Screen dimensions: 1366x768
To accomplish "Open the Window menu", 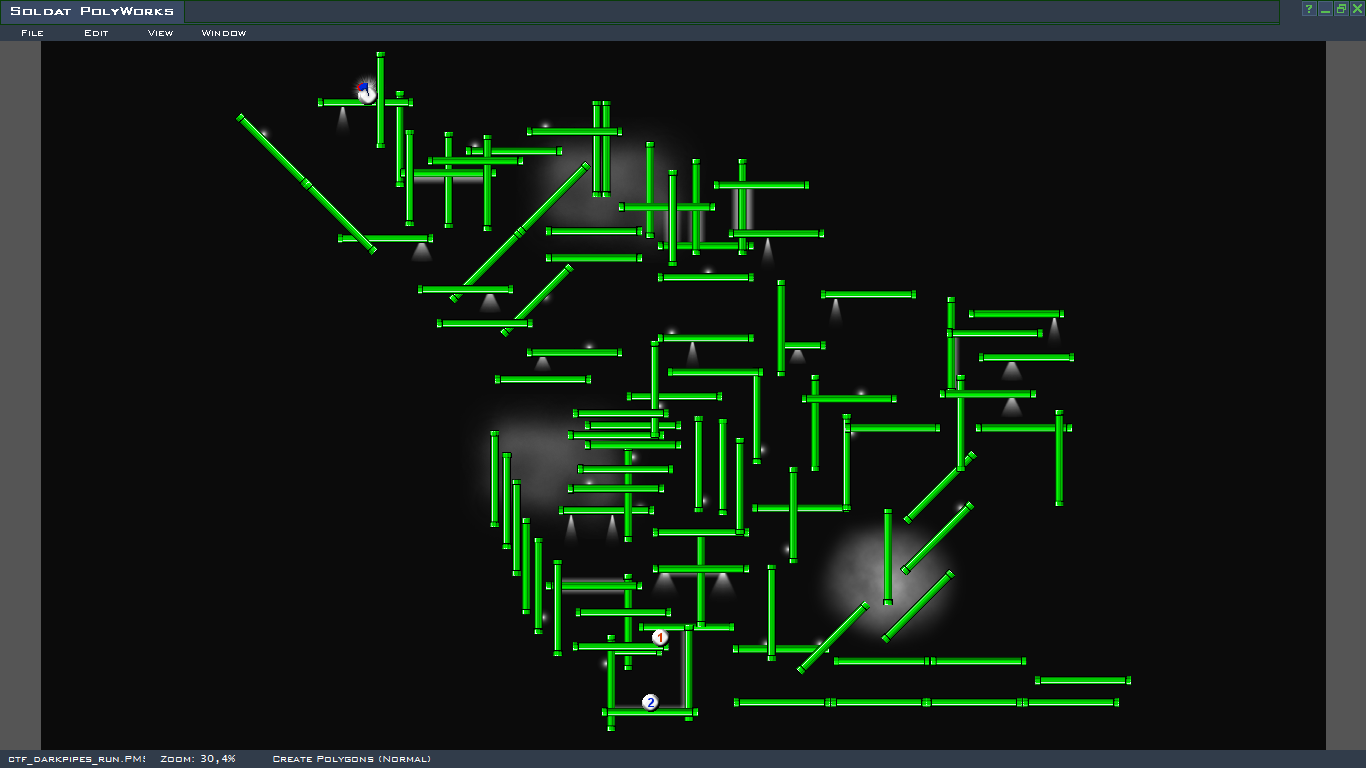I will point(223,33).
